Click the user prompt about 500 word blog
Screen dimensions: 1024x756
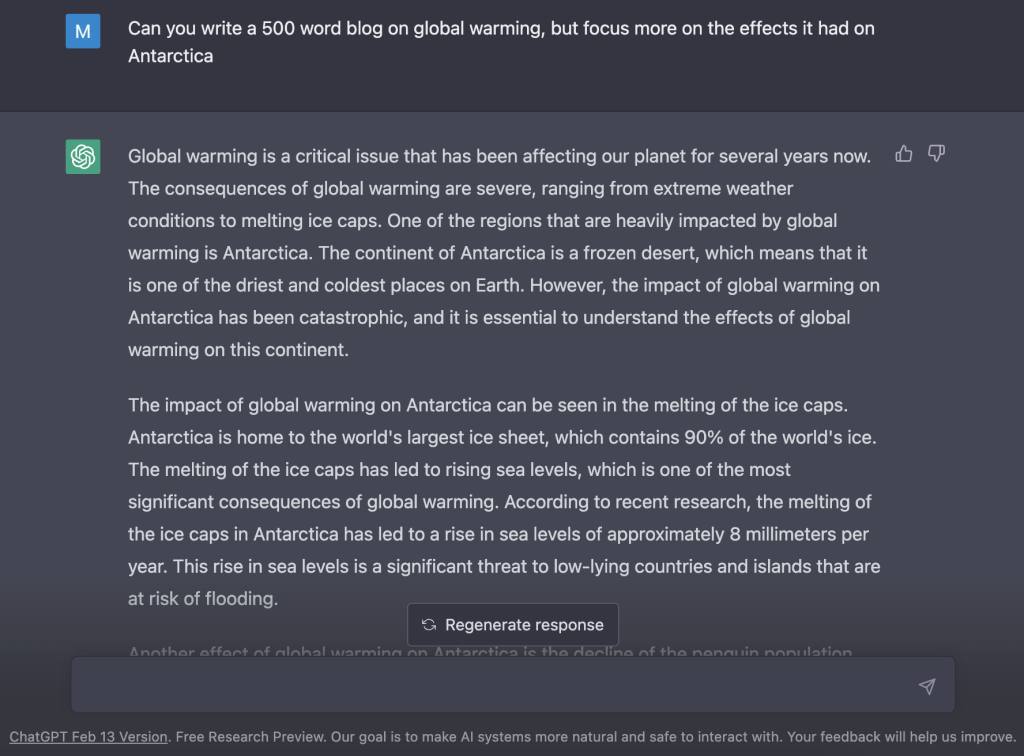coord(501,42)
